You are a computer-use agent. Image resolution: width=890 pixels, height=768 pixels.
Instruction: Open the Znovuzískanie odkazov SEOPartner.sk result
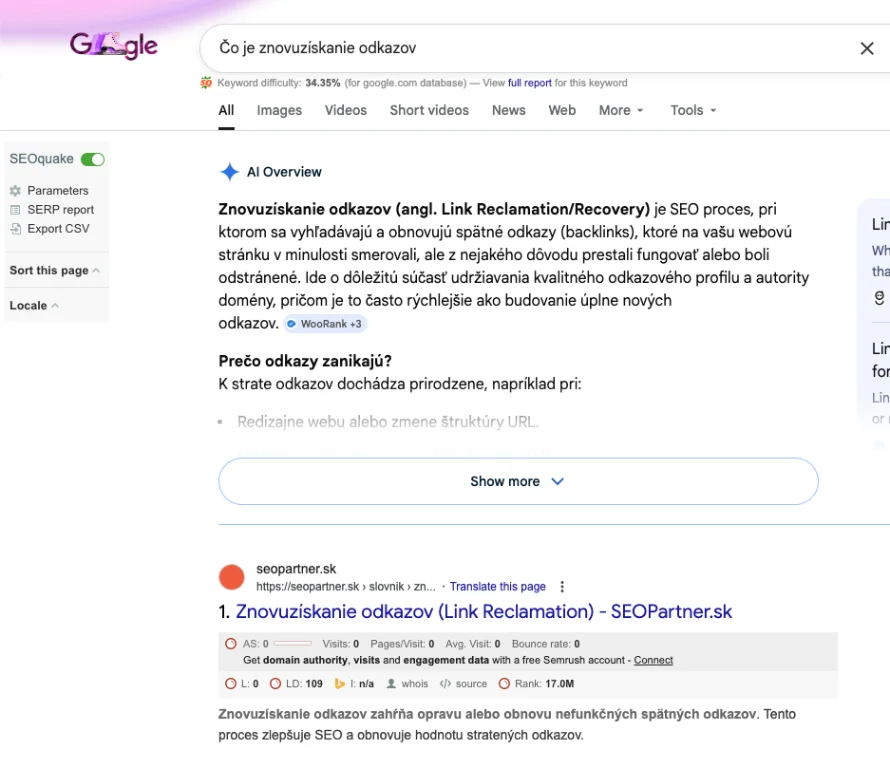click(x=484, y=612)
